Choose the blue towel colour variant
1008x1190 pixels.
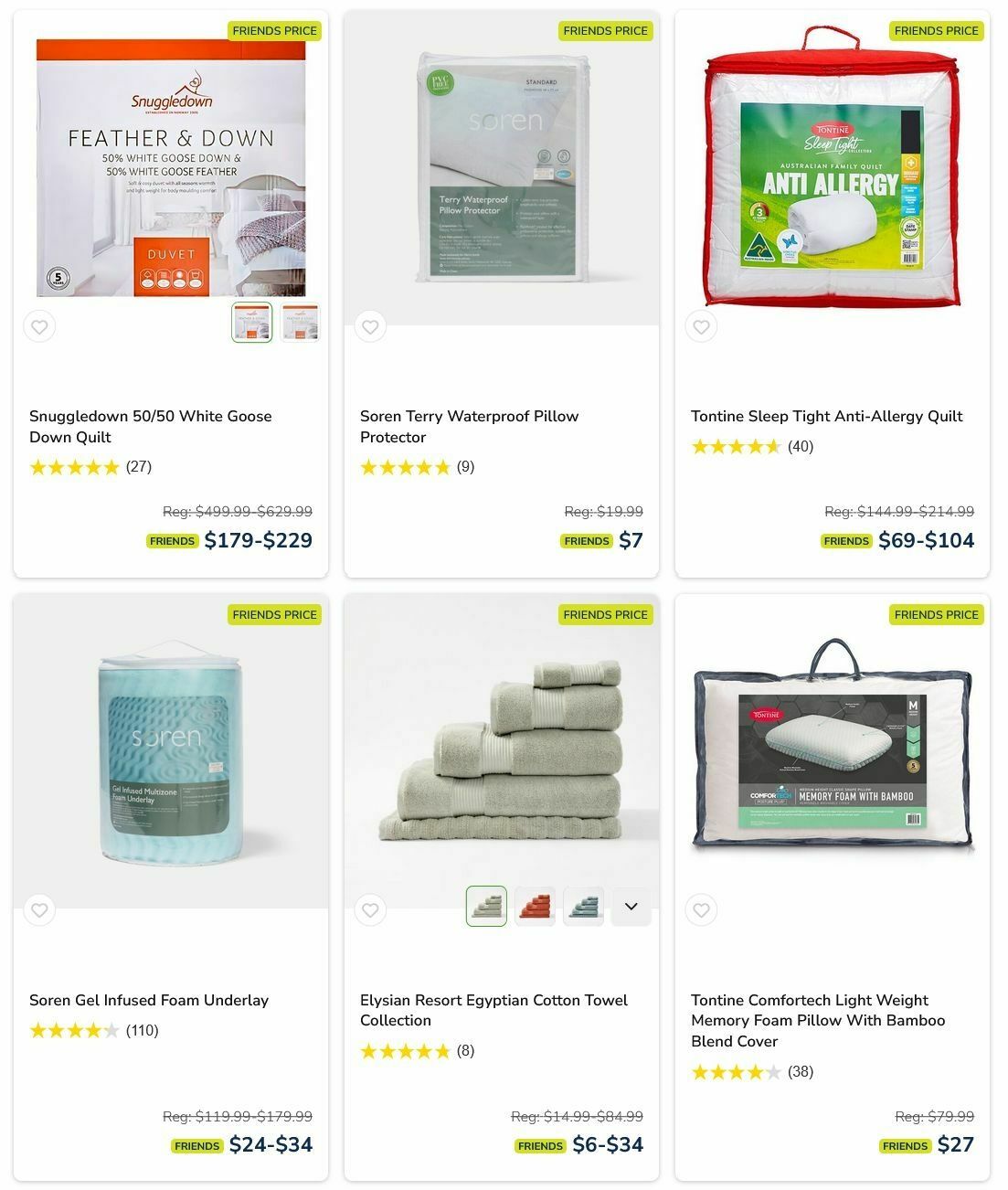coord(583,907)
